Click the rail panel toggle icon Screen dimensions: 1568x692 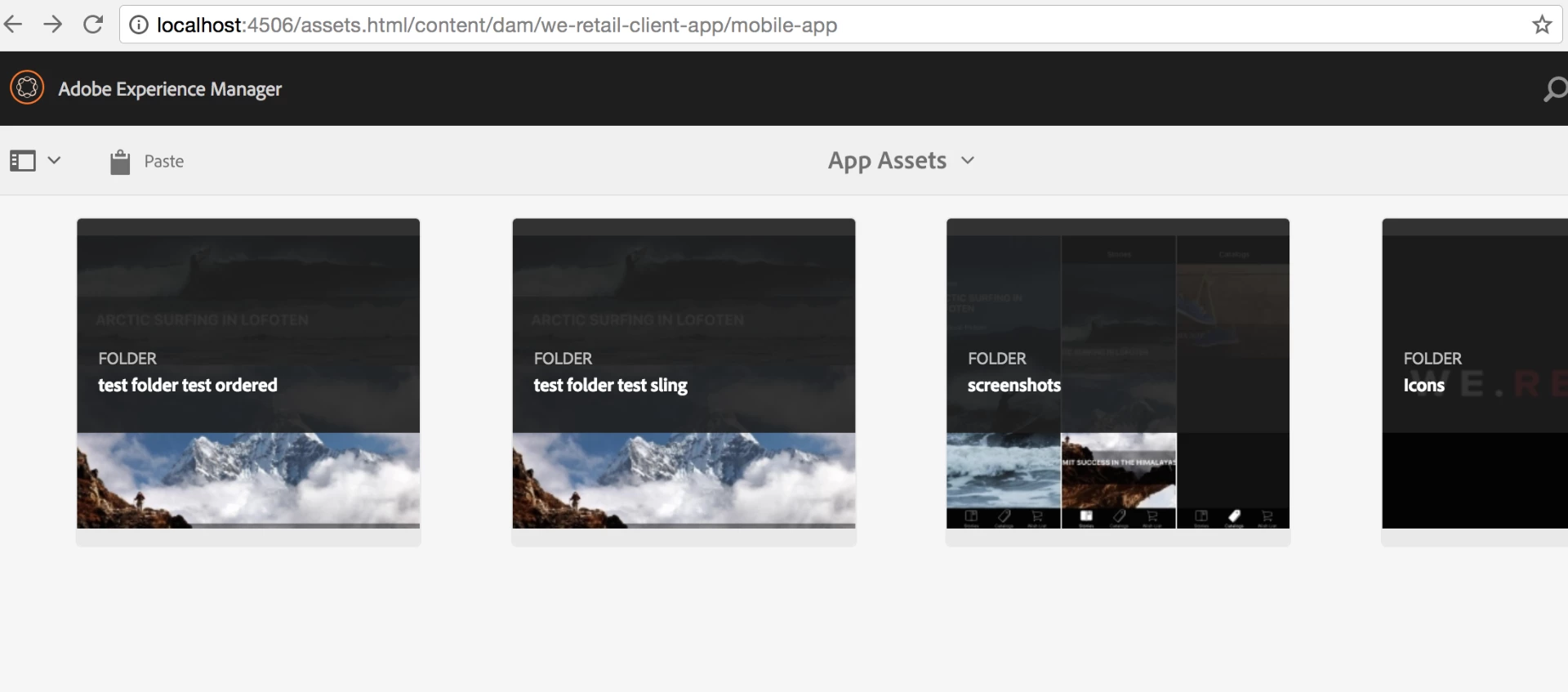coord(23,161)
